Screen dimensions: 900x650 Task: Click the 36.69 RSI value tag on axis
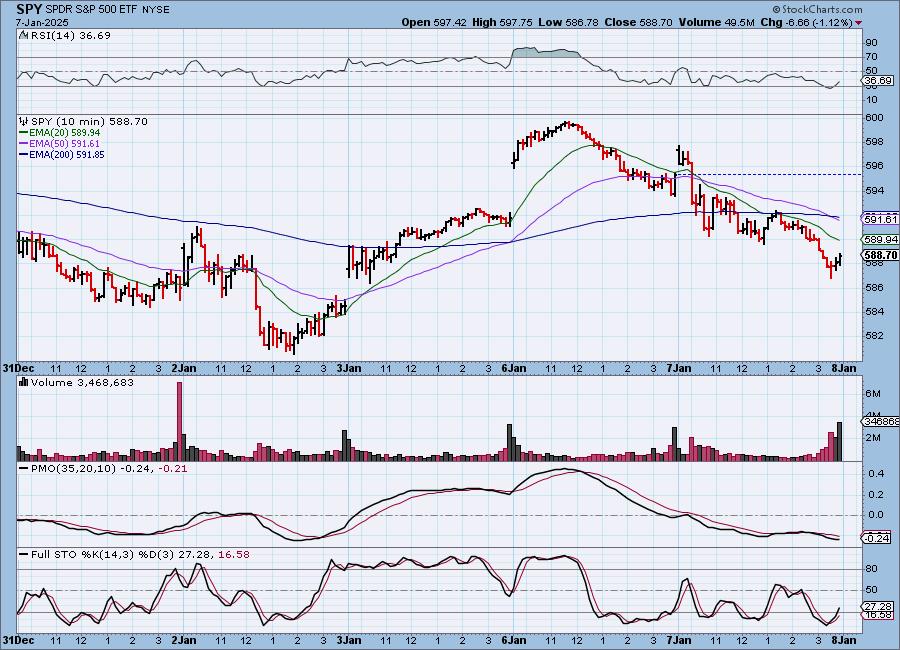pos(878,81)
